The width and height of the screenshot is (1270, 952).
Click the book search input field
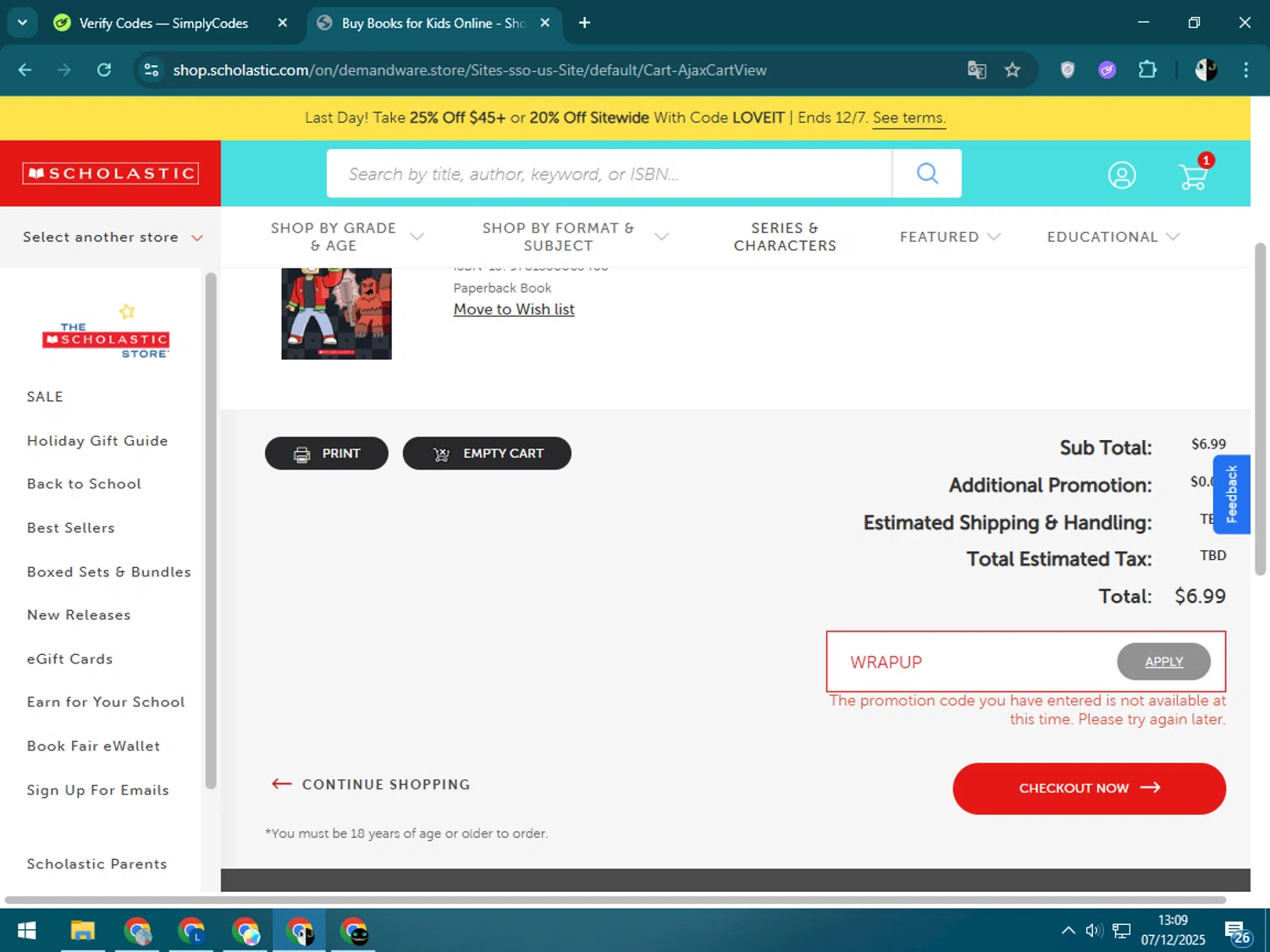click(x=610, y=173)
